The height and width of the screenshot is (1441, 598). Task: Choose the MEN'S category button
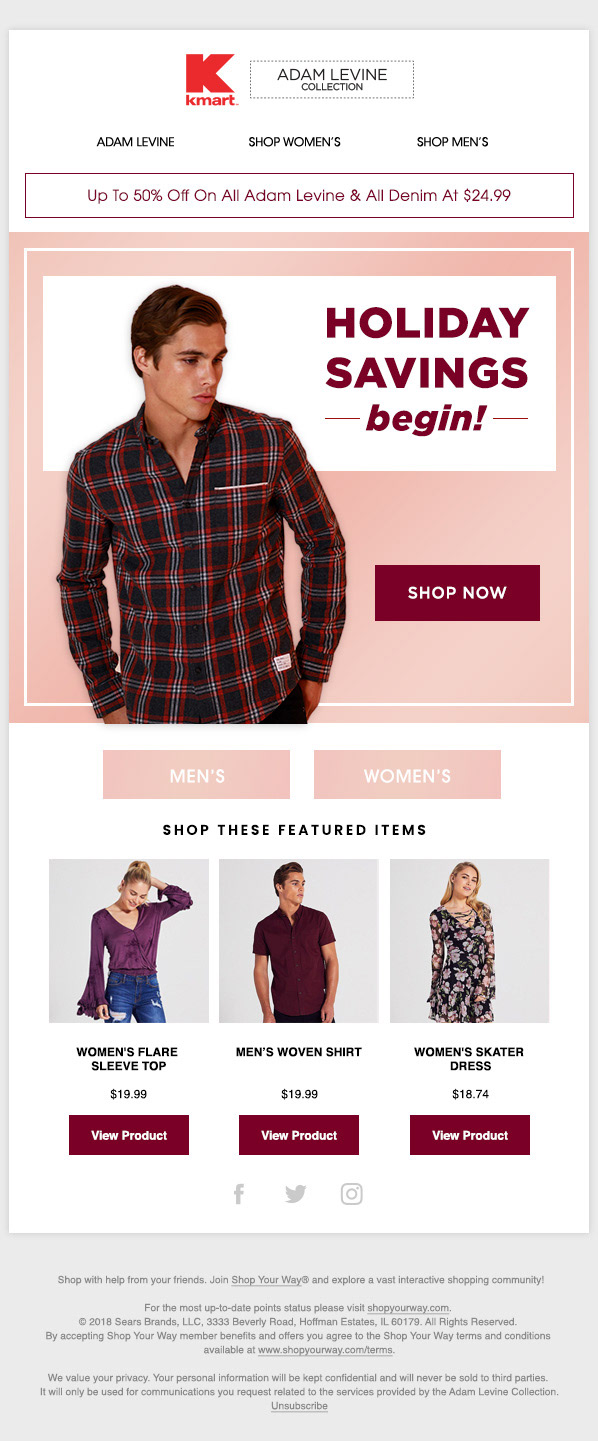(196, 775)
